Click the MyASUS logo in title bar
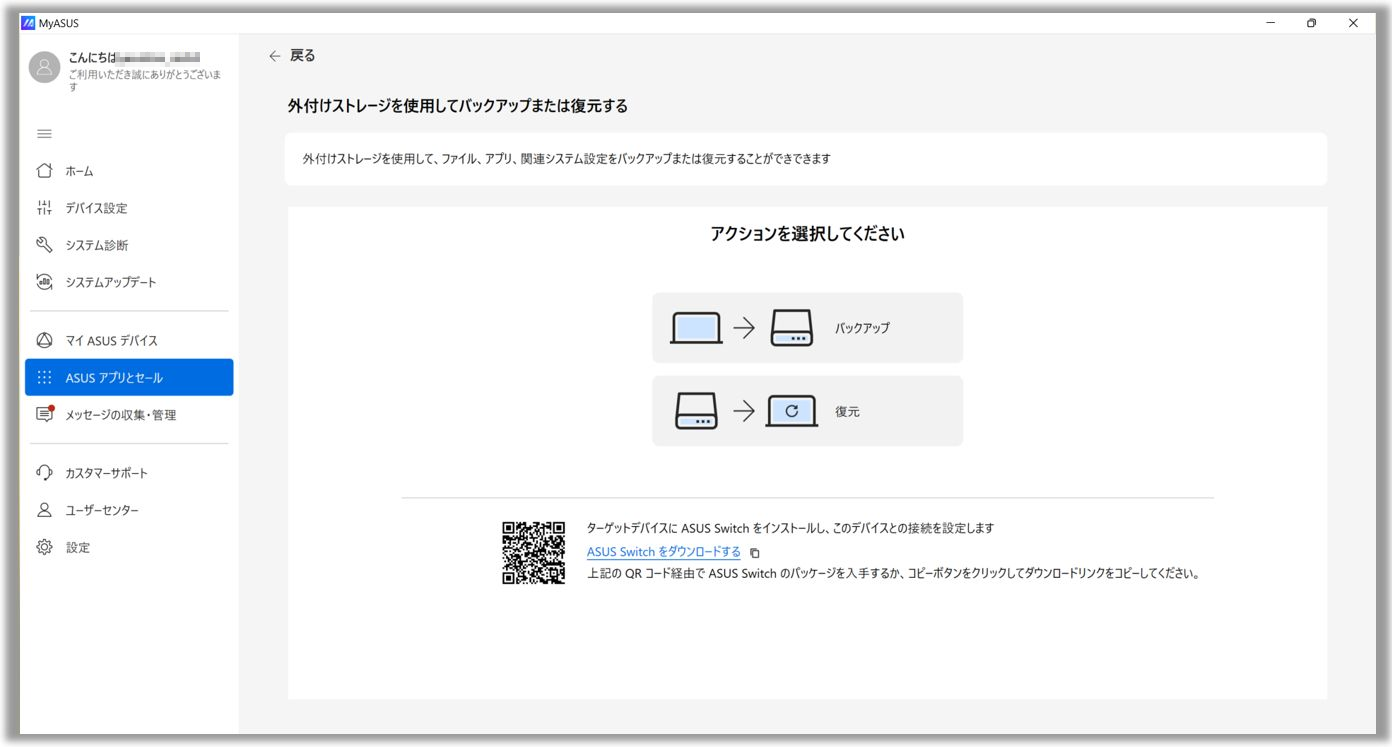 28,23
